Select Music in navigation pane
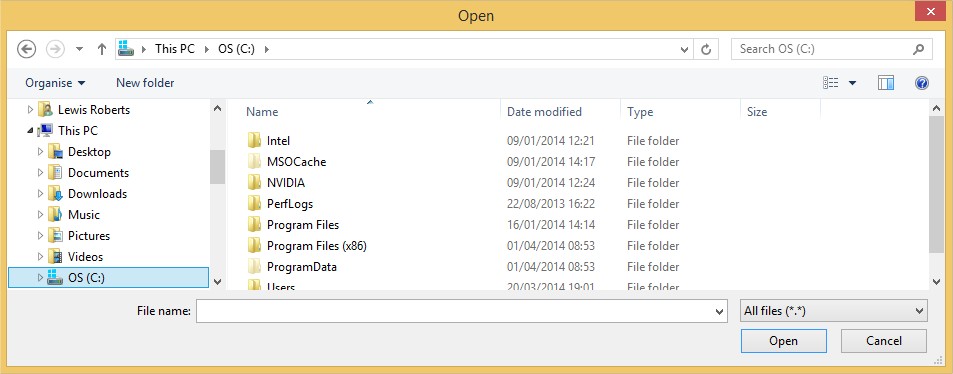953x374 pixels. [x=84, y=215]
